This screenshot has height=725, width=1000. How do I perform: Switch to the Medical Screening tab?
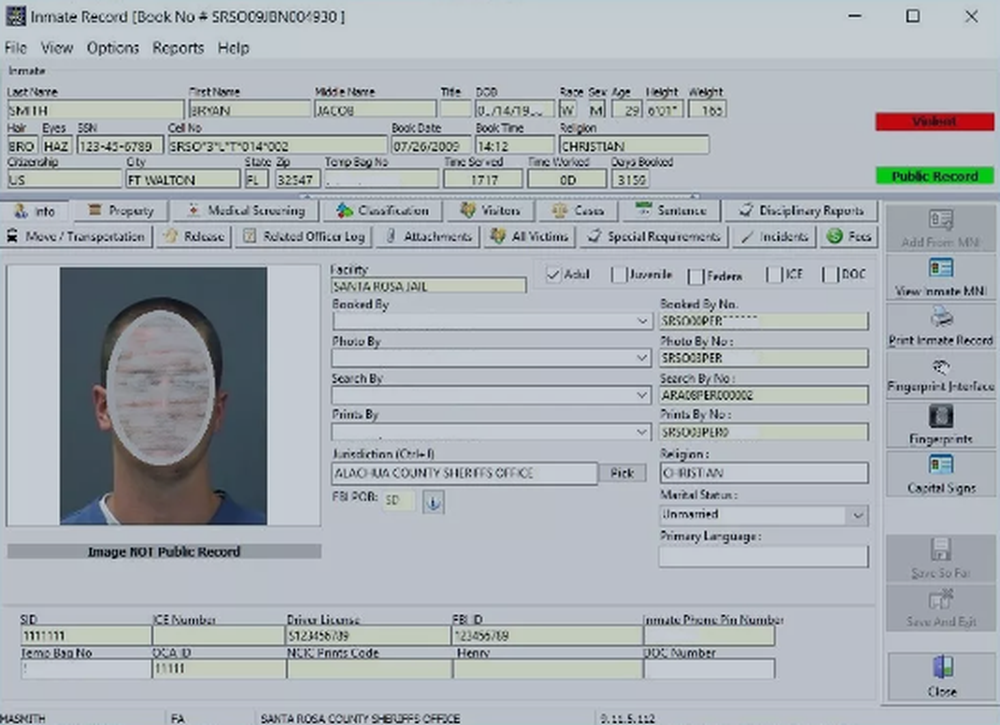[x=245, y=211]
